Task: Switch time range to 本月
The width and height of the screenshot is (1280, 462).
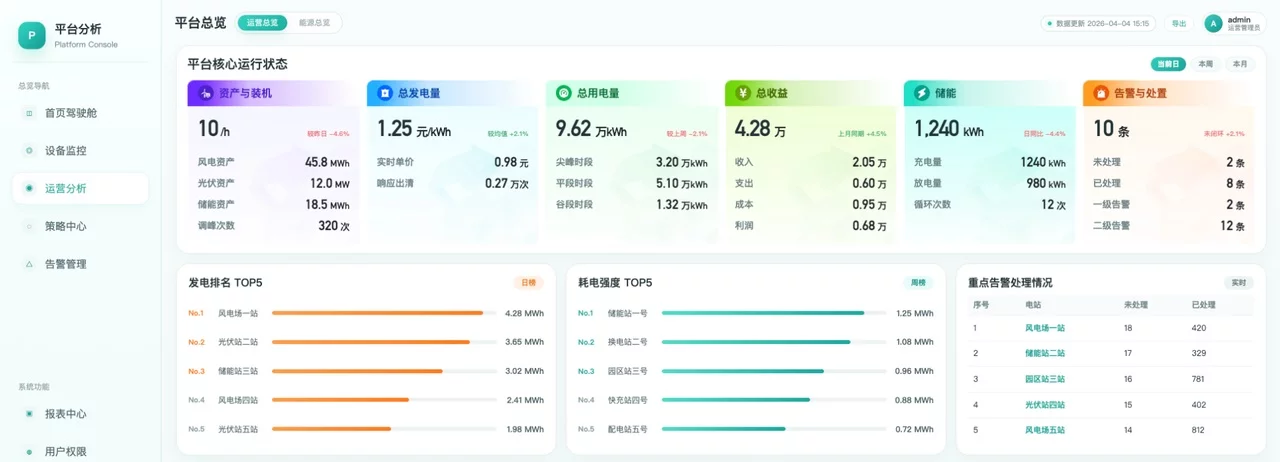Action: coord(1240,64)
